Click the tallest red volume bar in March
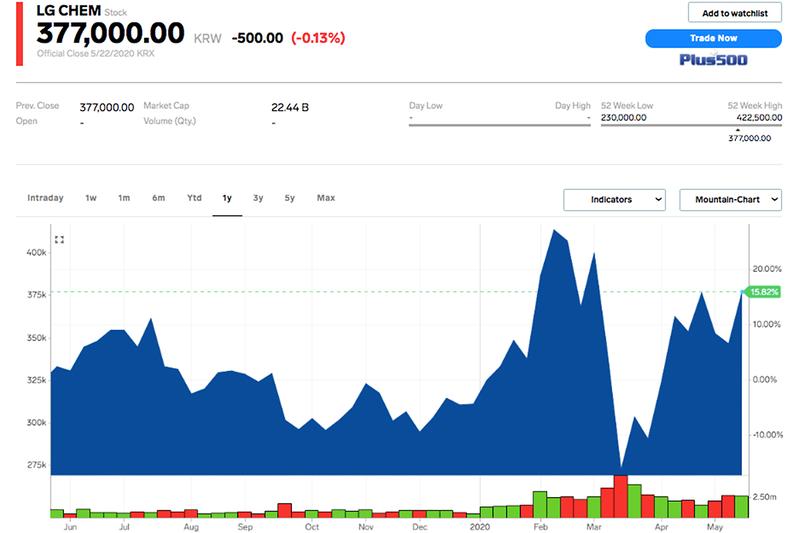 [x=620, y=496]
